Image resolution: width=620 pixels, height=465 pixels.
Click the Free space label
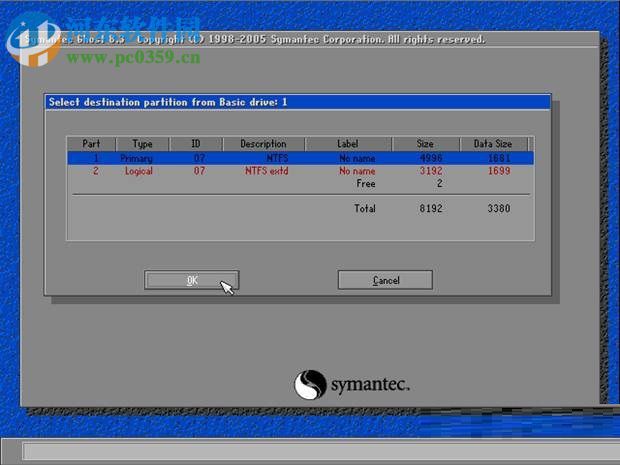[x=366, y=184]
